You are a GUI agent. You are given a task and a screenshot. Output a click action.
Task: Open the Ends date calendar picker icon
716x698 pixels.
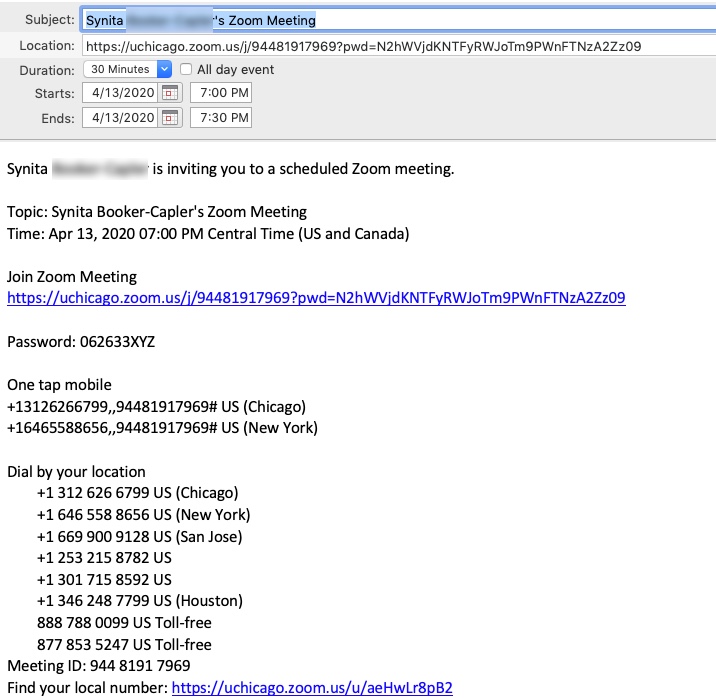click(x=170, y=118)
